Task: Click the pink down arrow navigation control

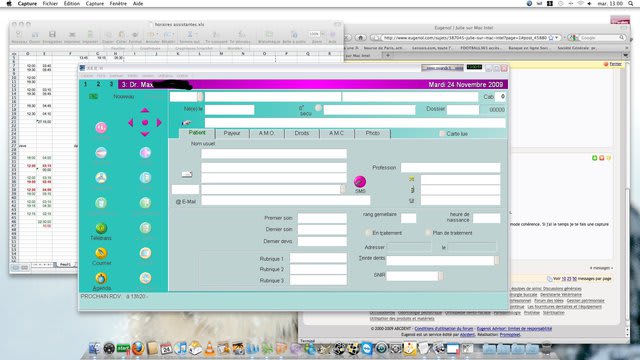Action: [145, 134]
